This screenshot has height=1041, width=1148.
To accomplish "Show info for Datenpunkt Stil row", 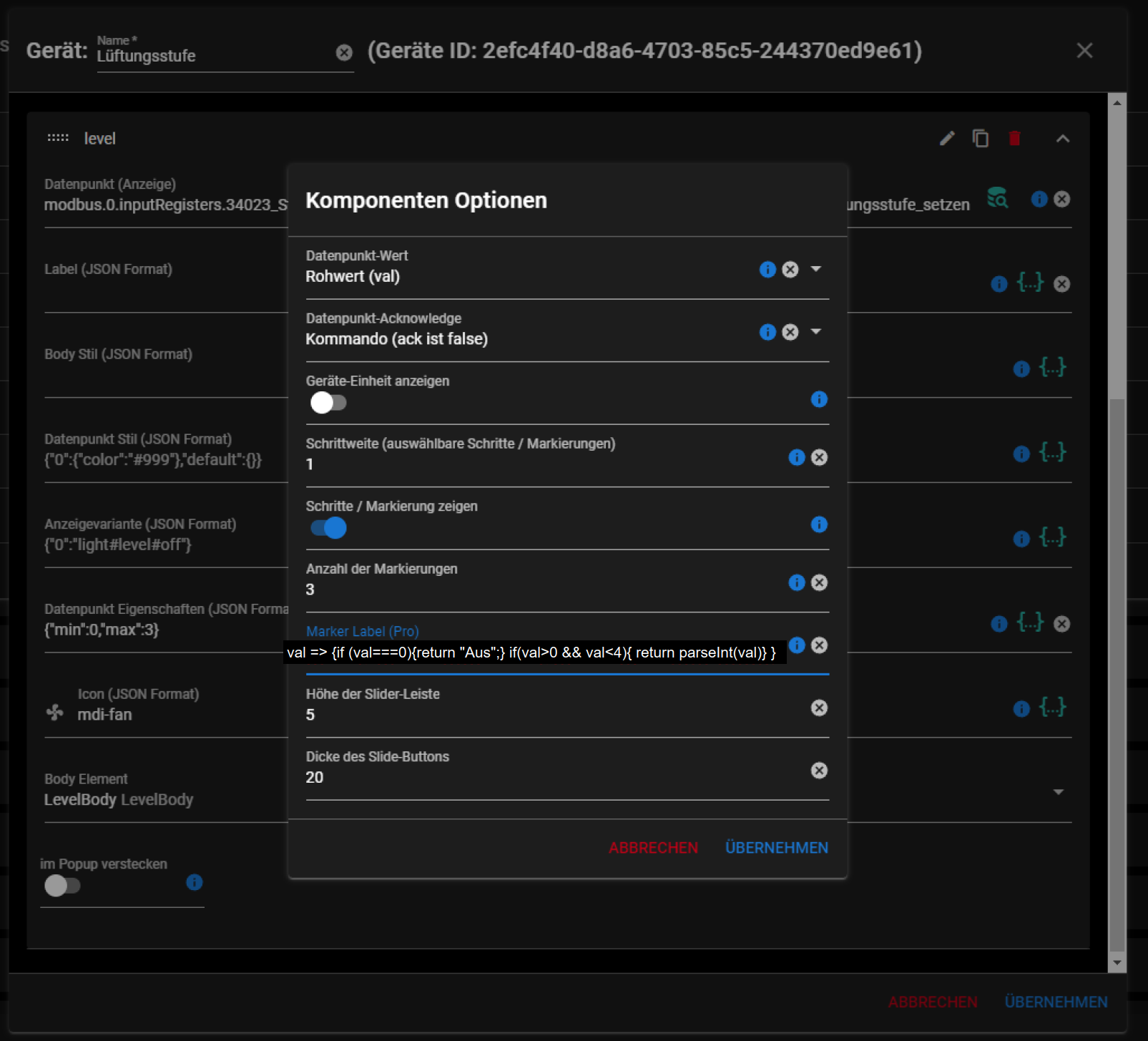I will click(1021, 454).
